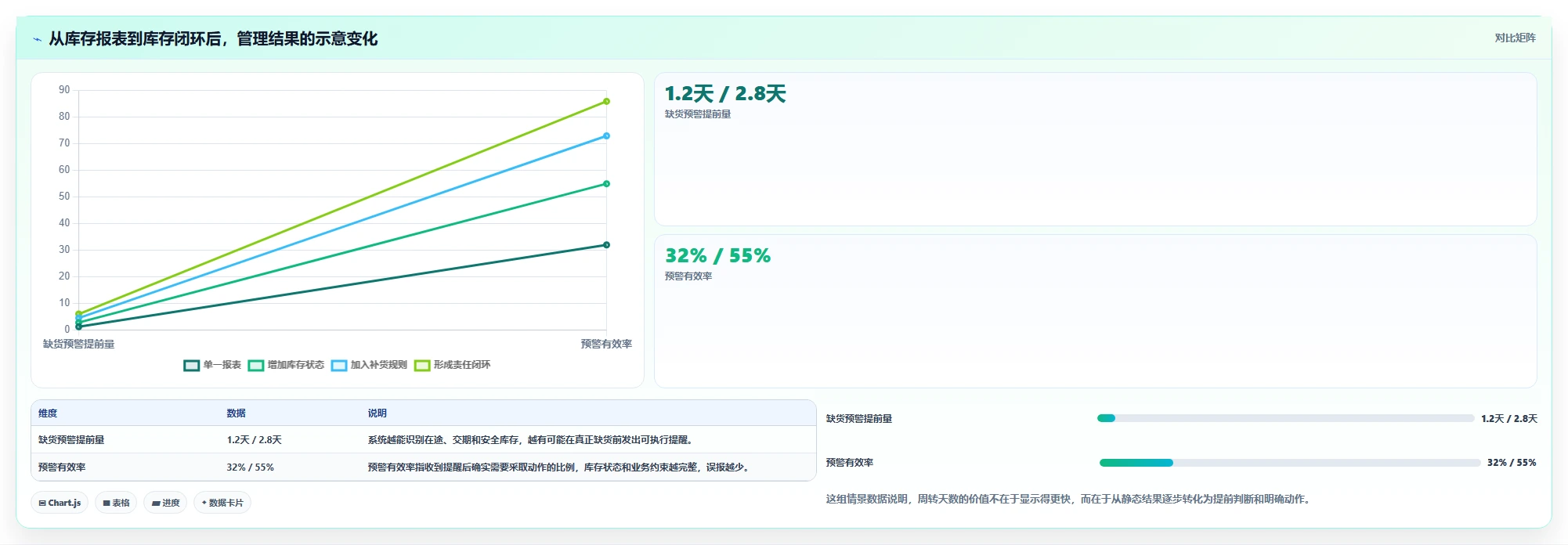Click the Chart.js tag chip
This screenshot has width=1568, height=545.
click(x=60, y=503)
